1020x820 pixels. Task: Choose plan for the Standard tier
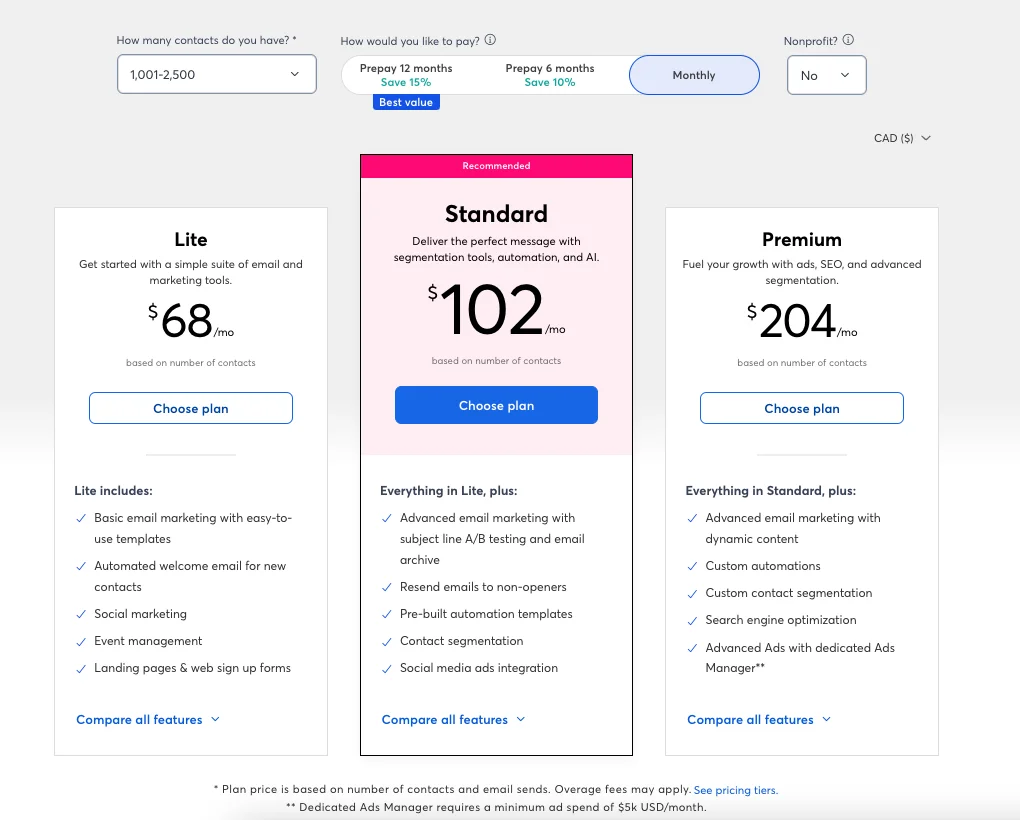pyautogui.click(x=496, y=404)
